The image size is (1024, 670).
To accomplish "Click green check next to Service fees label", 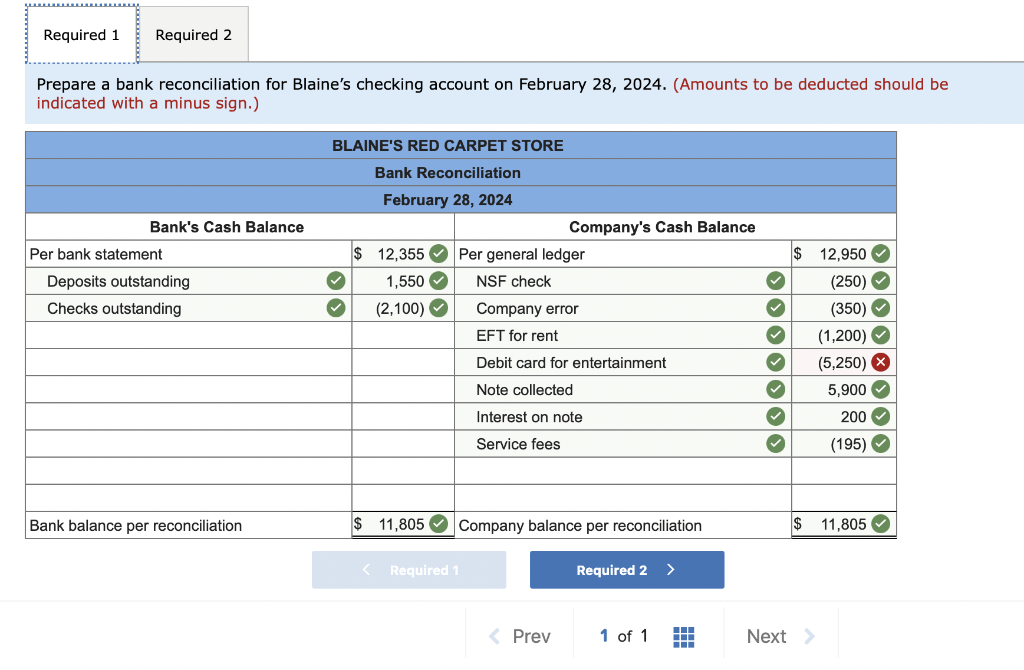I will [775, 443].
